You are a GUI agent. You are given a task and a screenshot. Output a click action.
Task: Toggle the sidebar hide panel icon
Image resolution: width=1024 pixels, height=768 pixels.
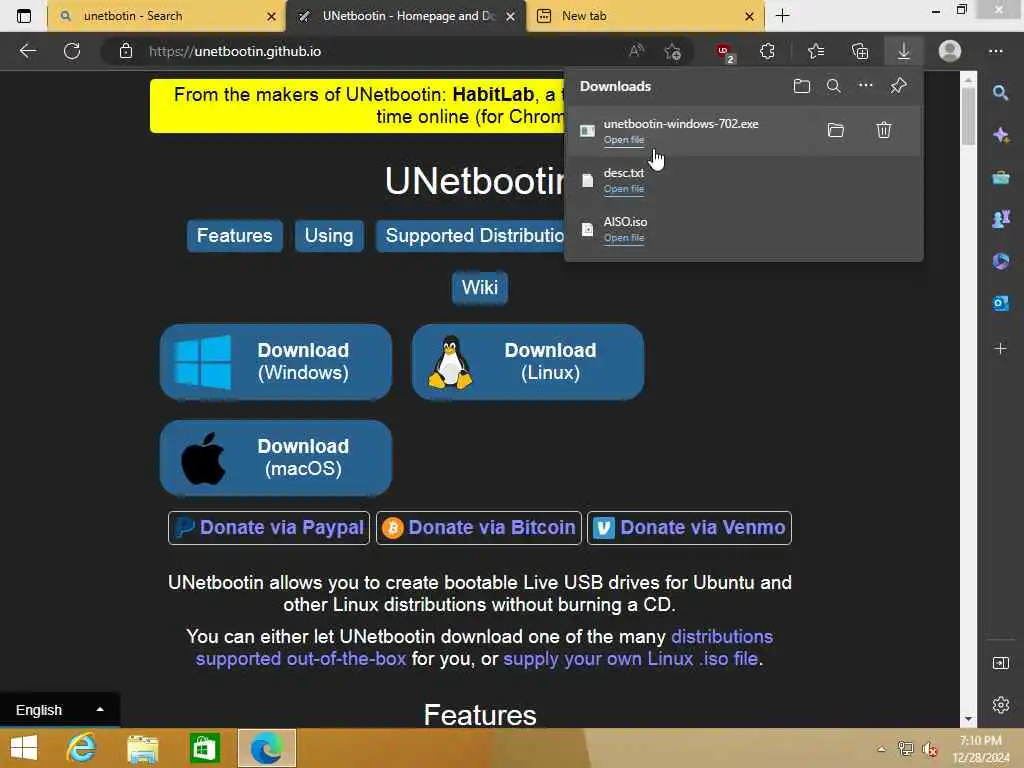(x=1000, y=663)
